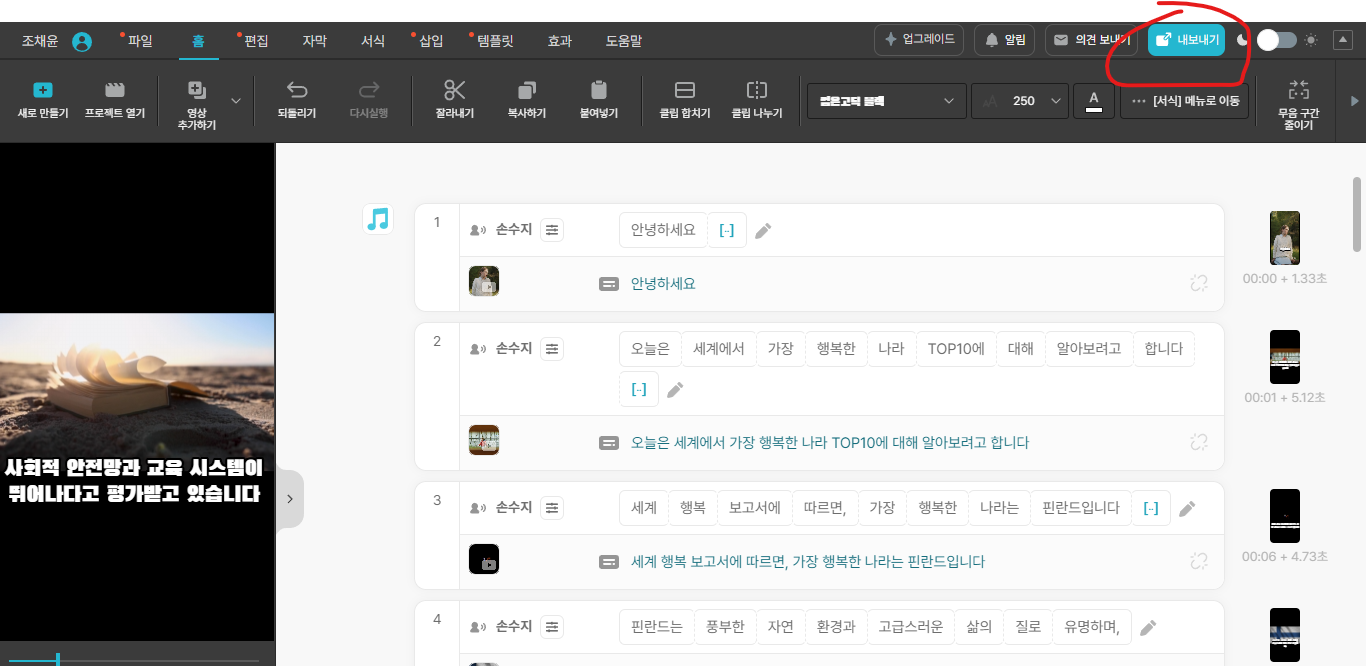Viewport: 1366px width, 666px height.
Task: Expand preview panel with side chevron
Action: (289, 498)
